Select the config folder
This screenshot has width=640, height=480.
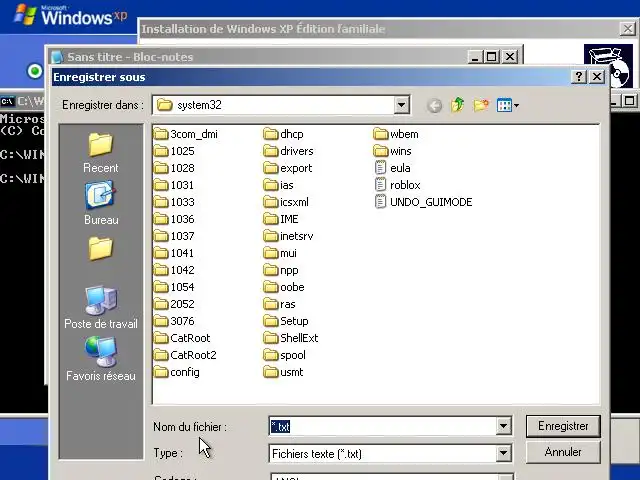[x=177, y=372]
